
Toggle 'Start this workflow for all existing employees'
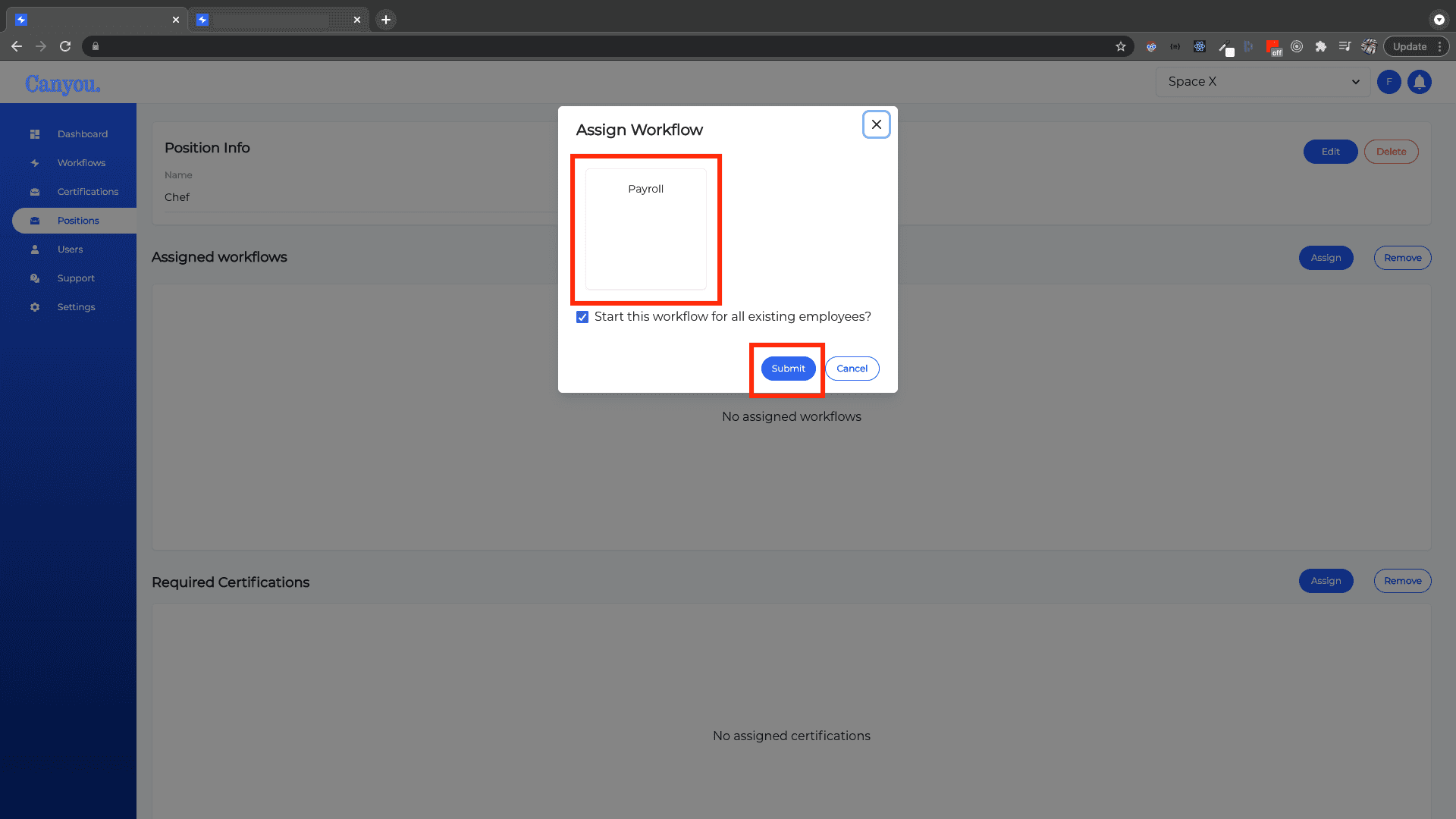pyautogui.click(x=582, y=317)
